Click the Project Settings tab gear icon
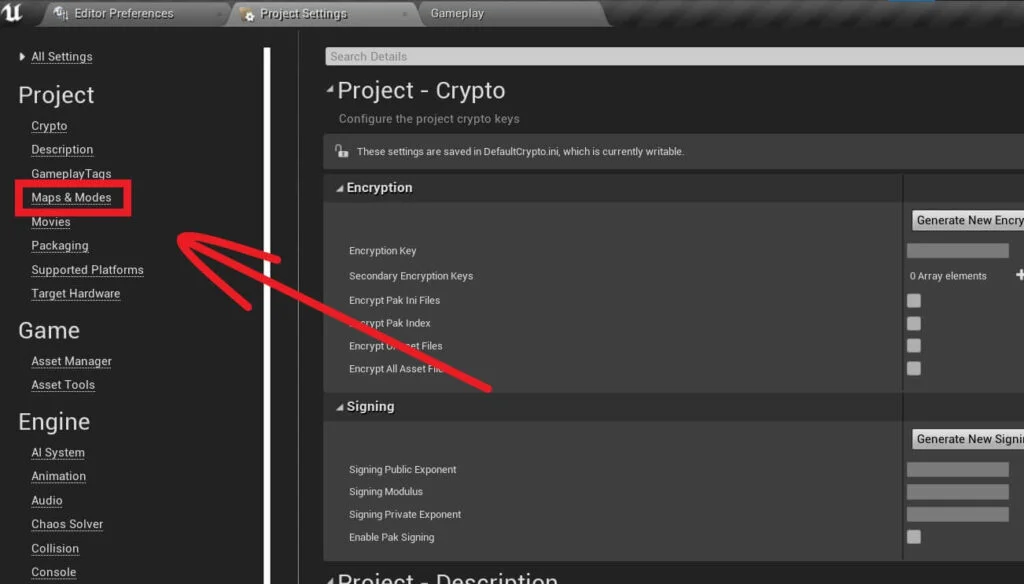 [x=248, y=14]
